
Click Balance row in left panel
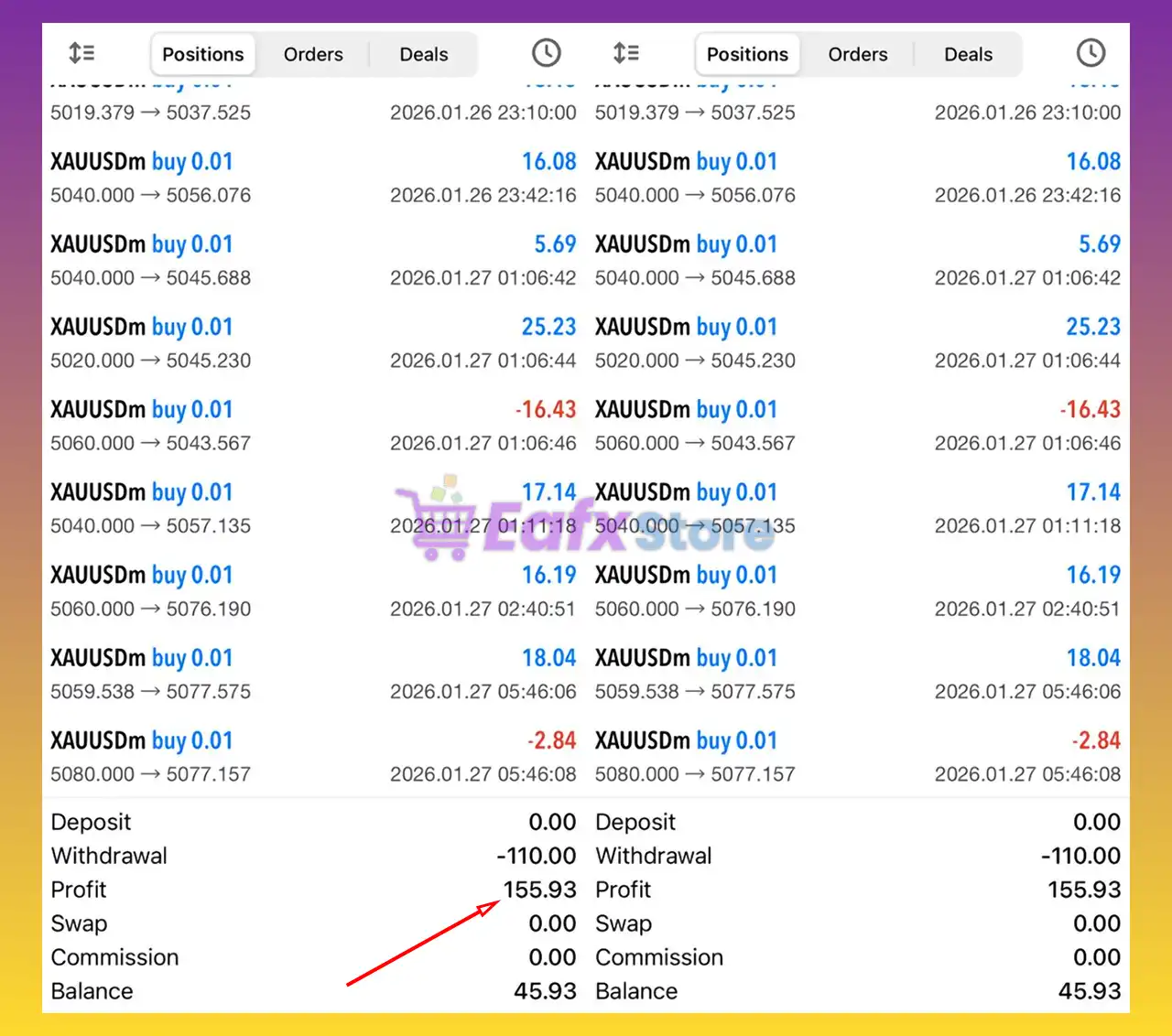(313, 991)
